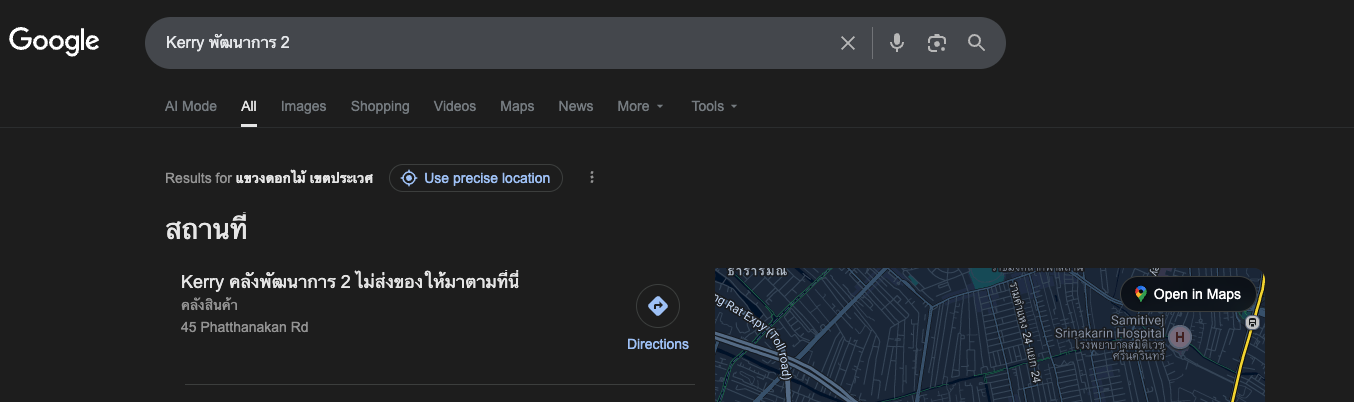Viewport: 1354px width, 402px height.
Task: Switch to AI Mode tab
Action: click(191, 106)
